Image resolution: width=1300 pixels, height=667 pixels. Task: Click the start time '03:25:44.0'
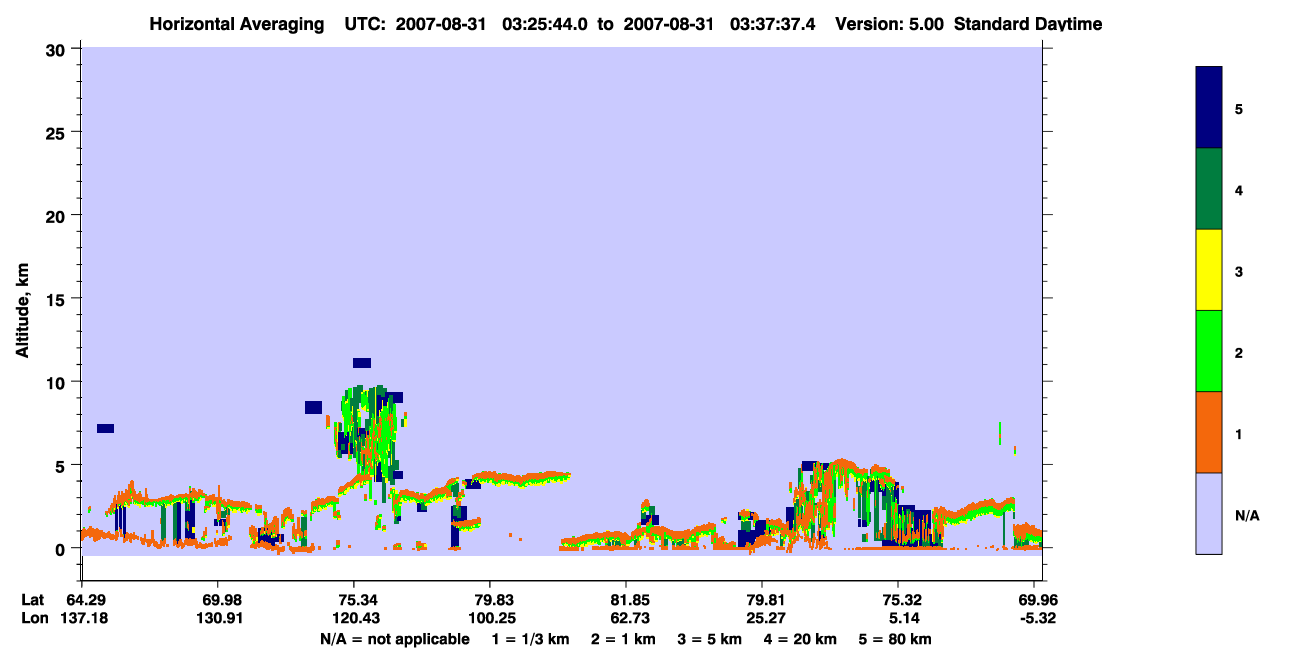pyautogui.click(x=544, y=24)
